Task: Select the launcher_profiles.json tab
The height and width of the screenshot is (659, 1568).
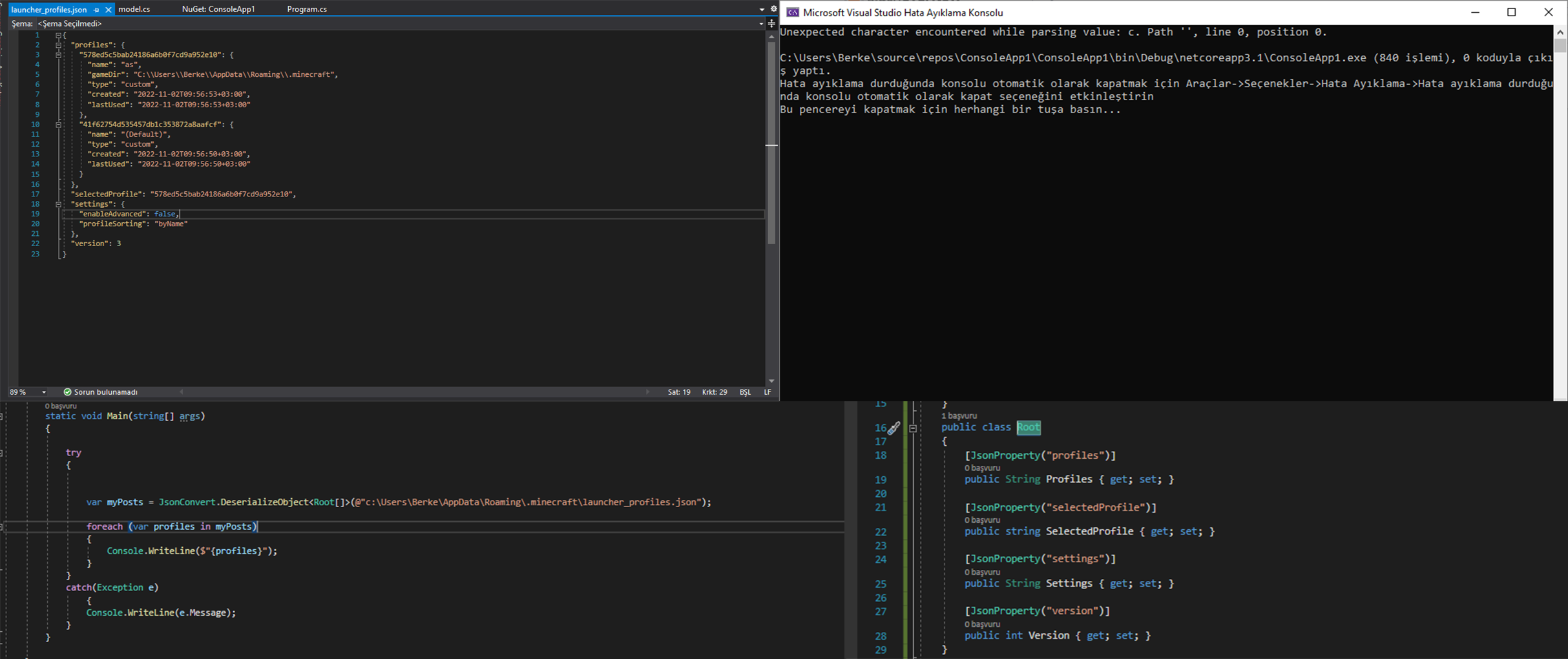Action: 49,10
